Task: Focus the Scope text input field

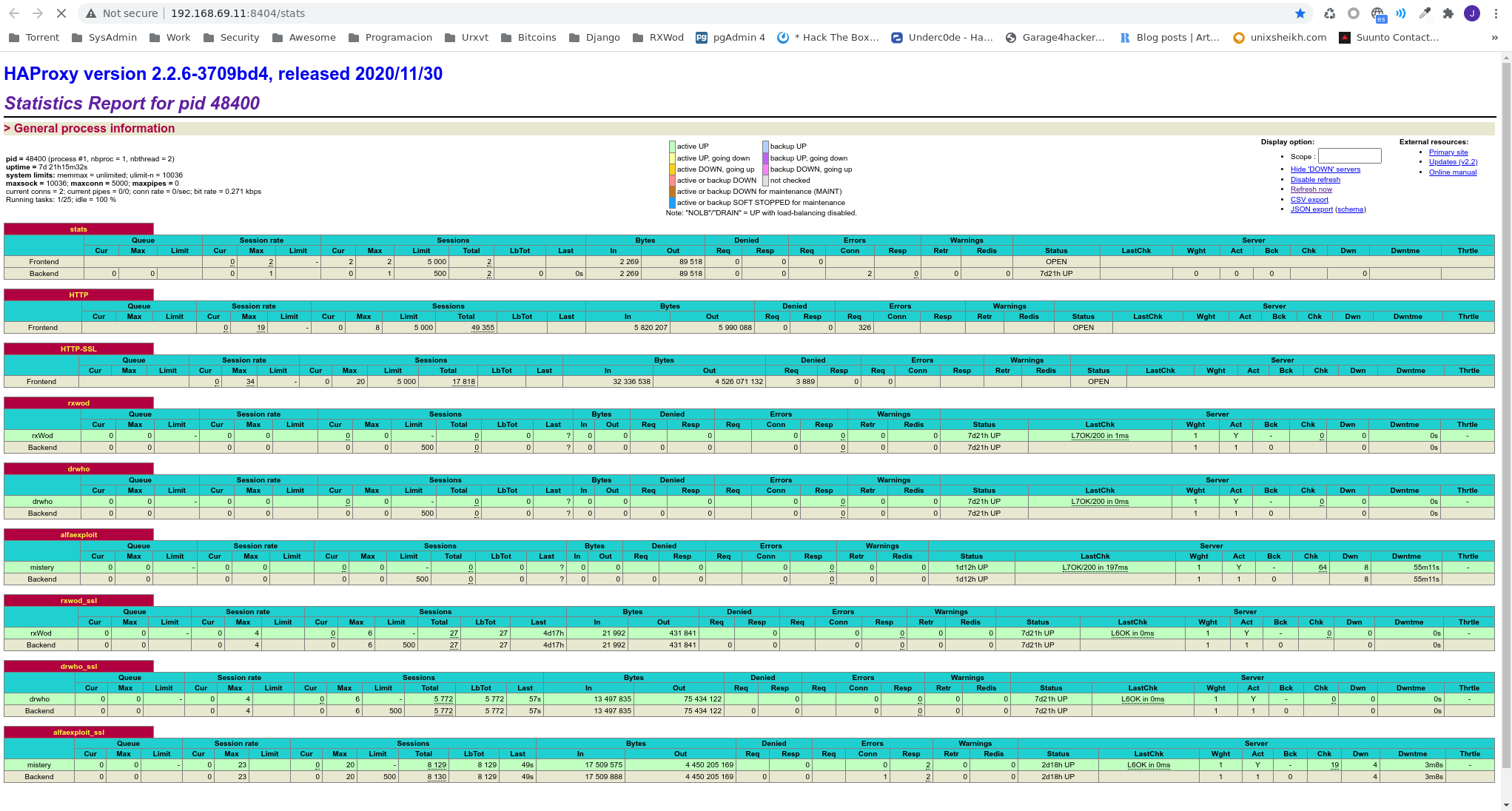Action: (x=1349, y=156)
